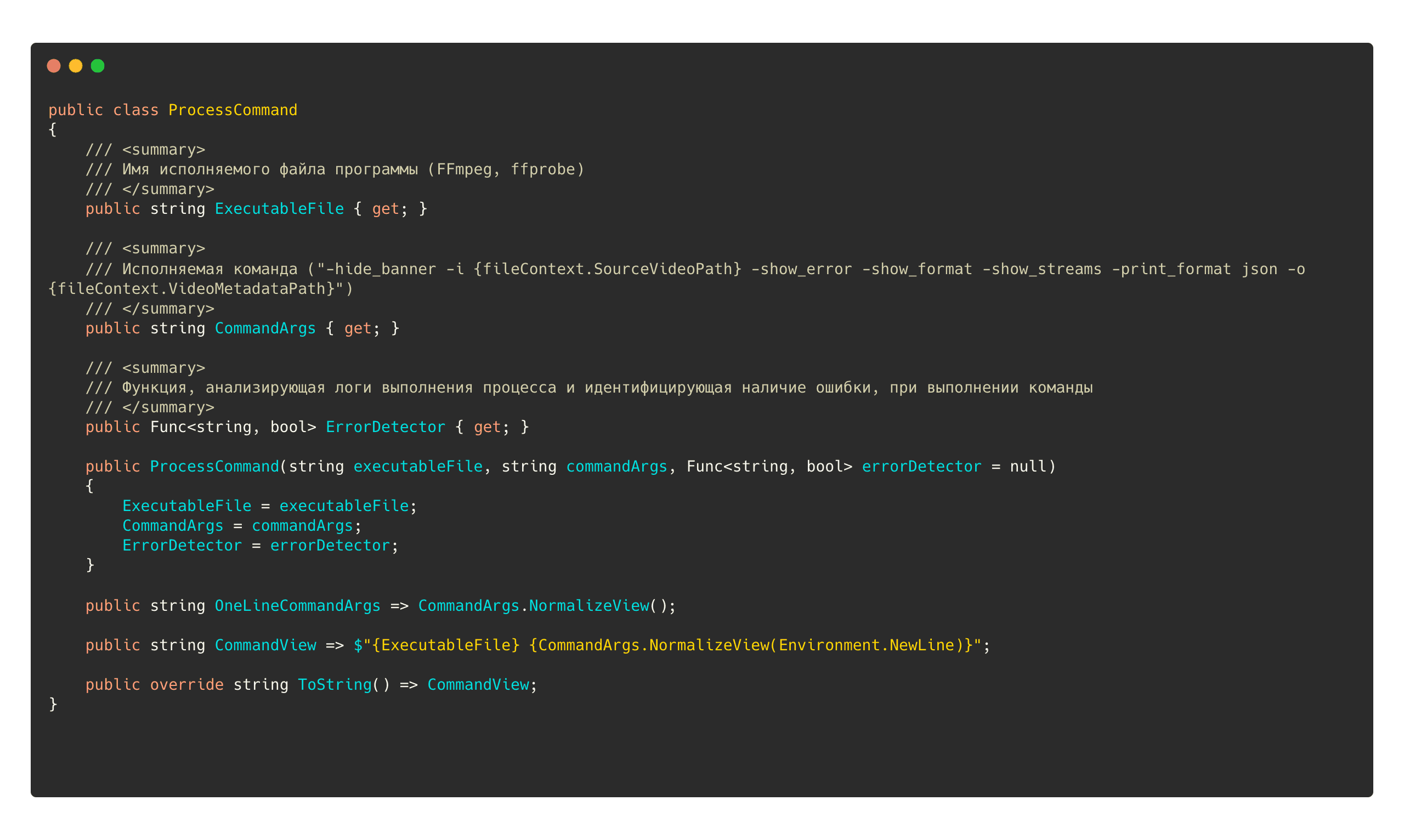This screenshot has height=840, width=1404.
Task: Click the null default value
Action: tap(1028, 467)
